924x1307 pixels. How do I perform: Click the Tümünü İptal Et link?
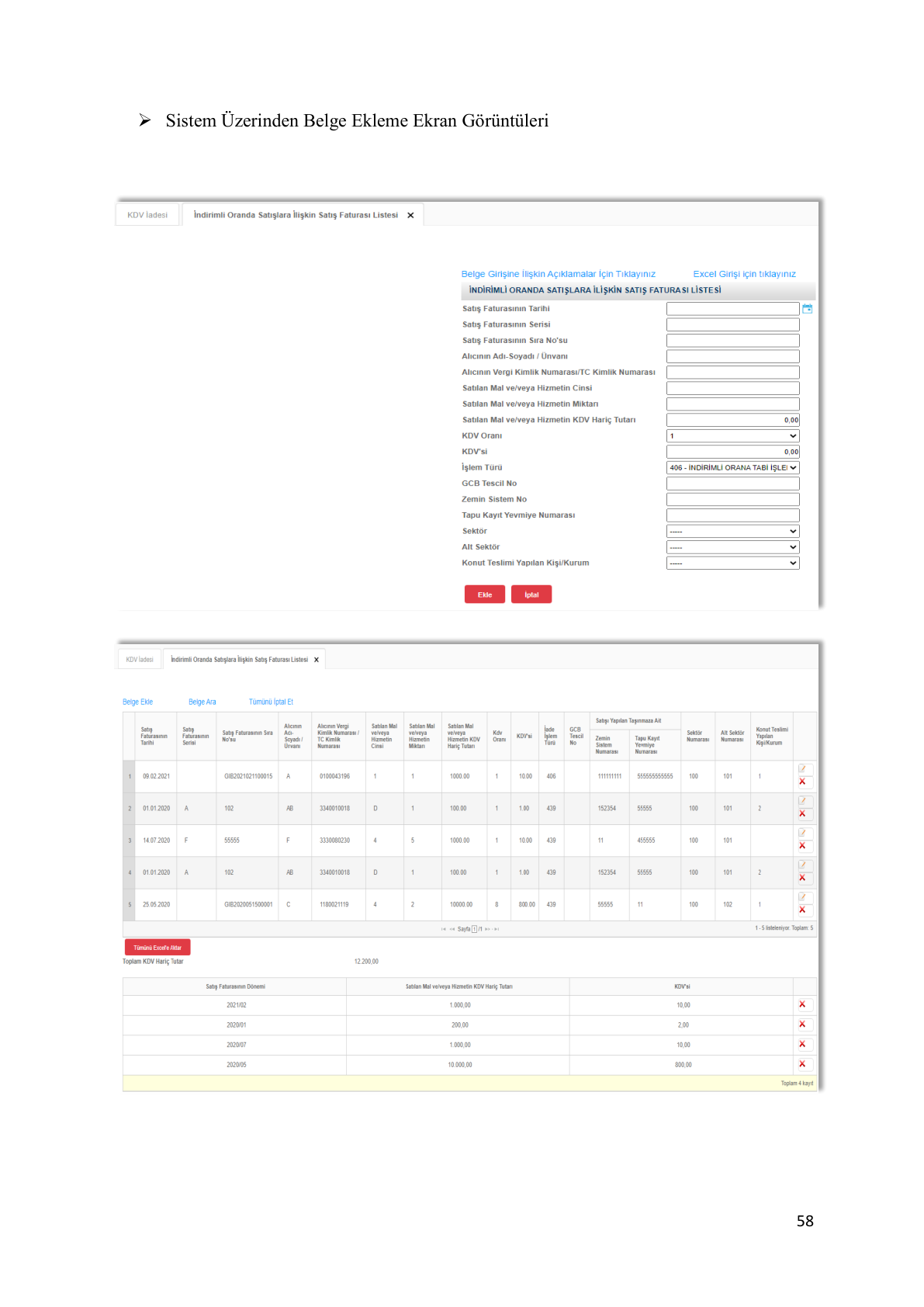271,702
